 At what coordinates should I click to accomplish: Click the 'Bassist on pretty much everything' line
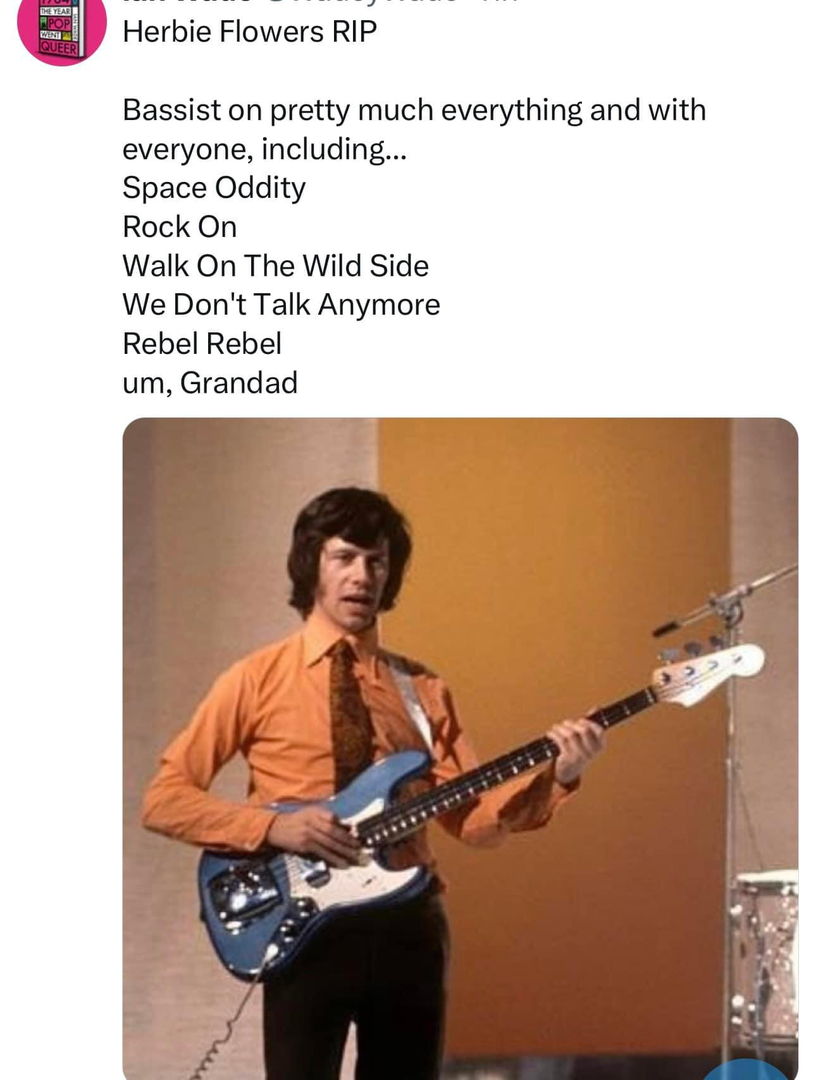414,110
